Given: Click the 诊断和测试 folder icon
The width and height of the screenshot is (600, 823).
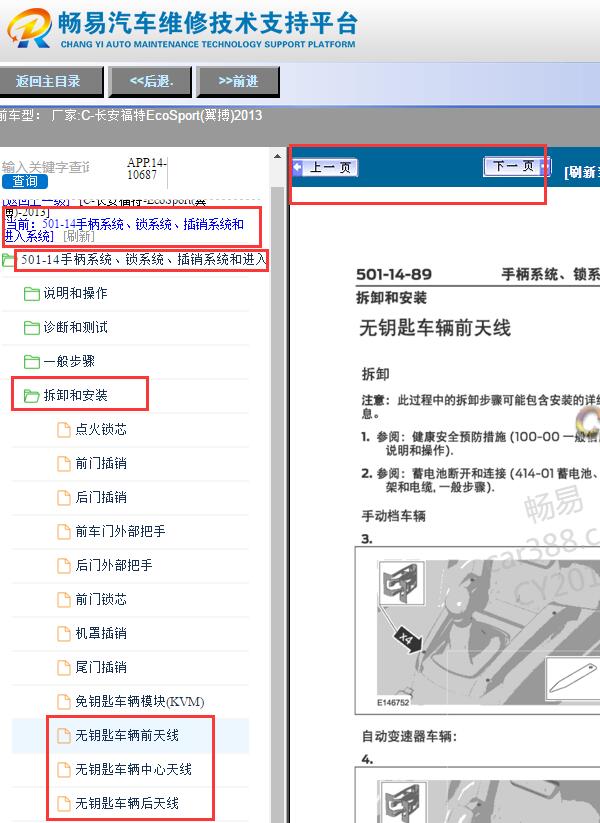Looking at the screenshot, I should pyautogui.click(x=31, y=328).
